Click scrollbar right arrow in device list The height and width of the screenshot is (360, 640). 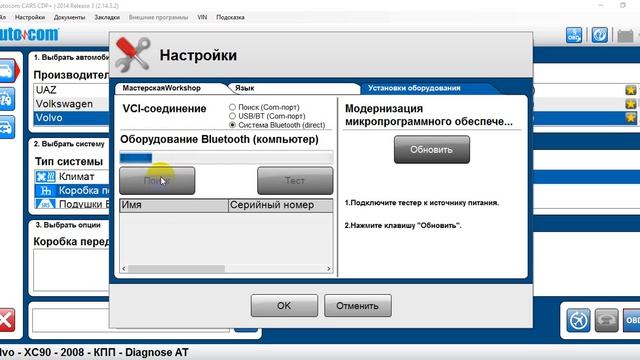click(x=329, y=269)
